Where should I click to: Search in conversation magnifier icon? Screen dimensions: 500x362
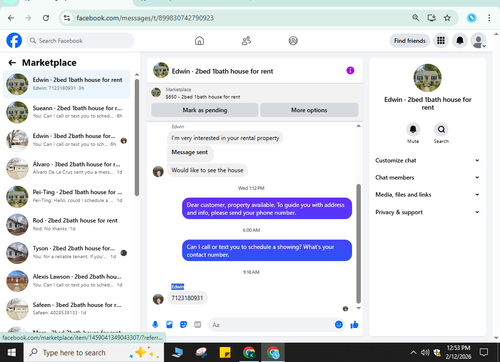point(441,129)
